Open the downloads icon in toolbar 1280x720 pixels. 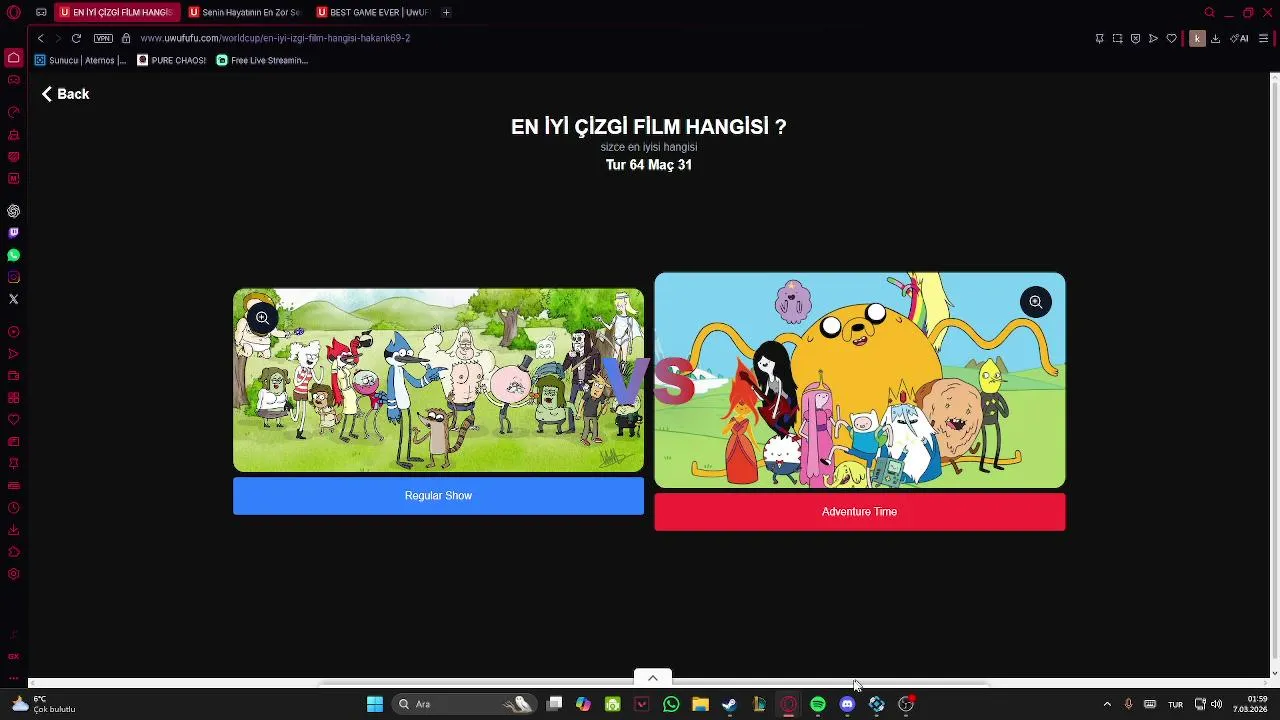click(x=1215, y=38)
